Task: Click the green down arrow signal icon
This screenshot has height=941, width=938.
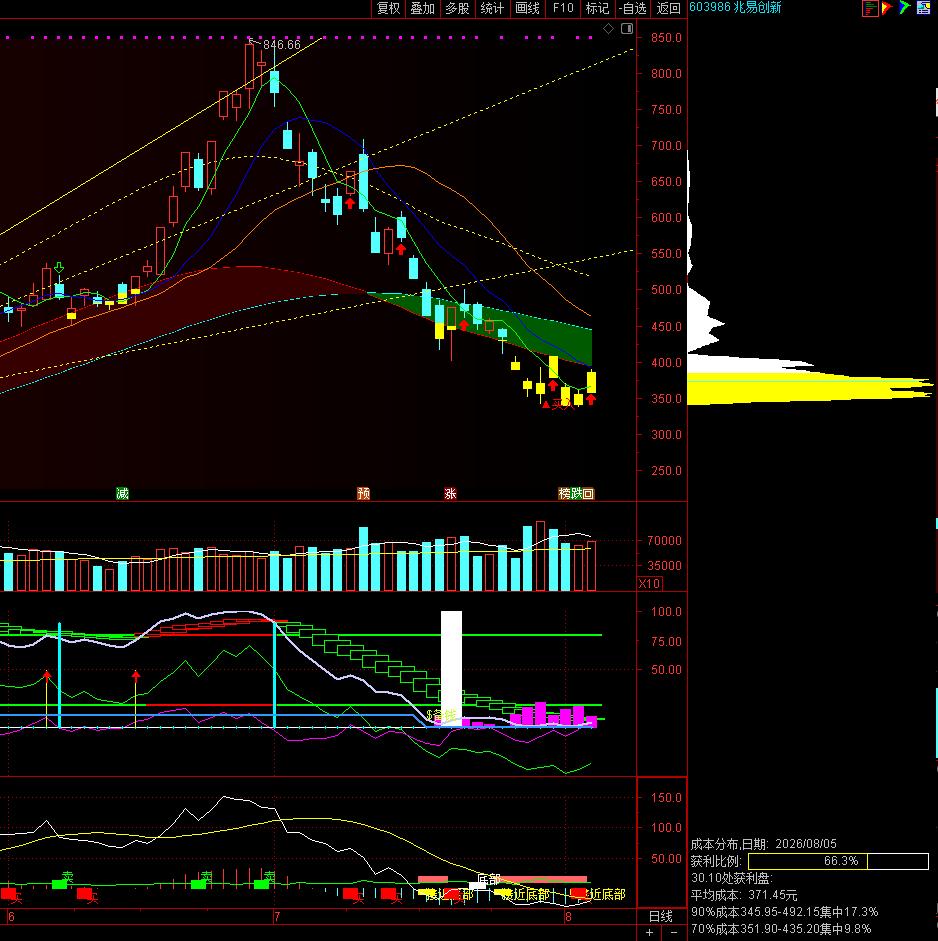Action: (x=59, y=268)
